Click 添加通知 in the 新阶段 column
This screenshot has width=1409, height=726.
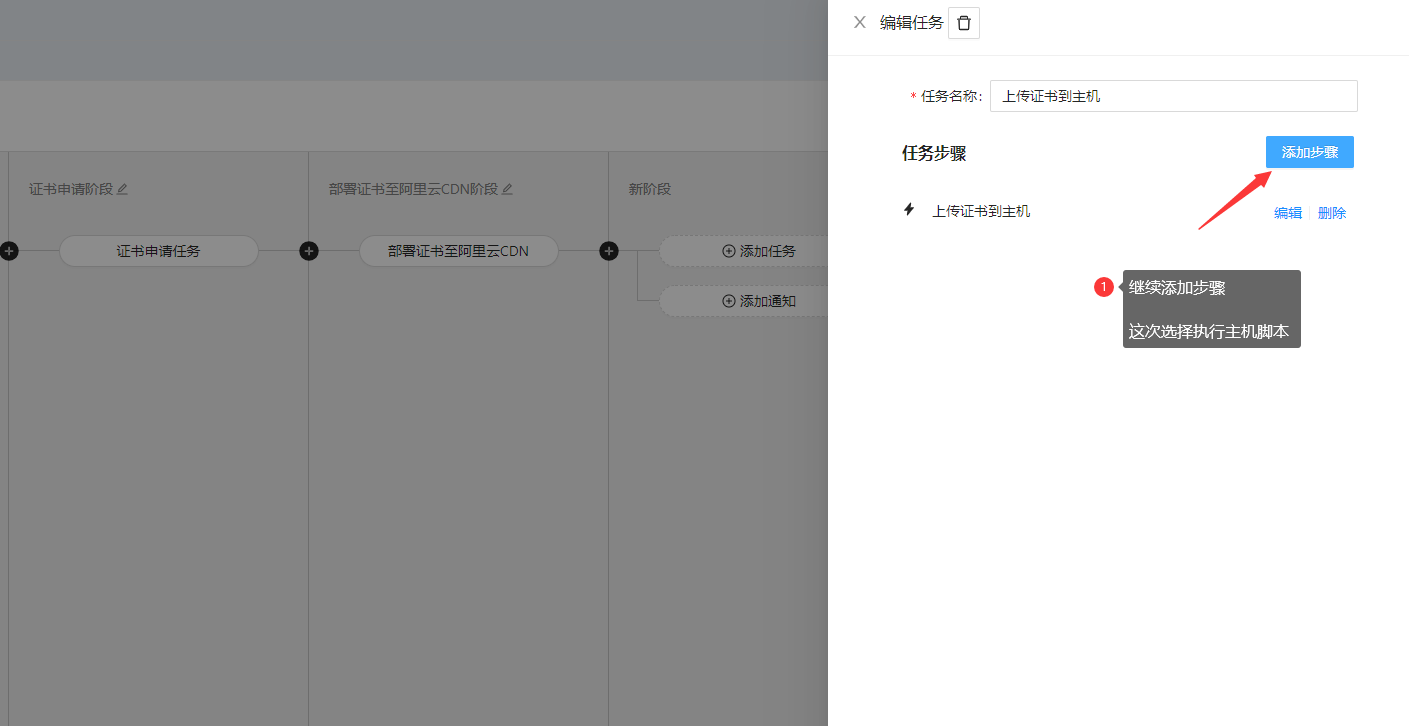pos(759,301)
